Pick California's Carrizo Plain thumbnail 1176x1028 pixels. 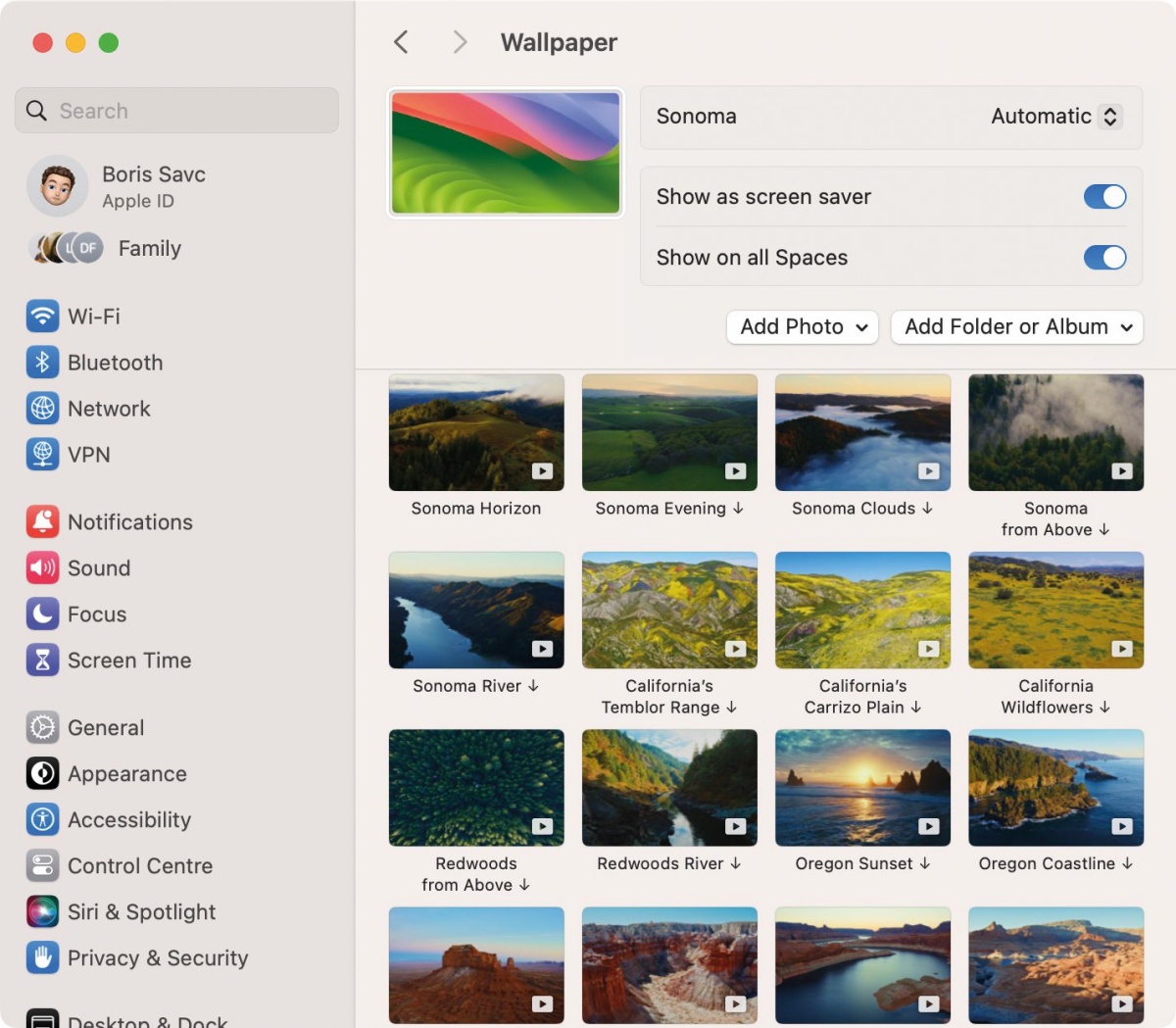point(862,611)
